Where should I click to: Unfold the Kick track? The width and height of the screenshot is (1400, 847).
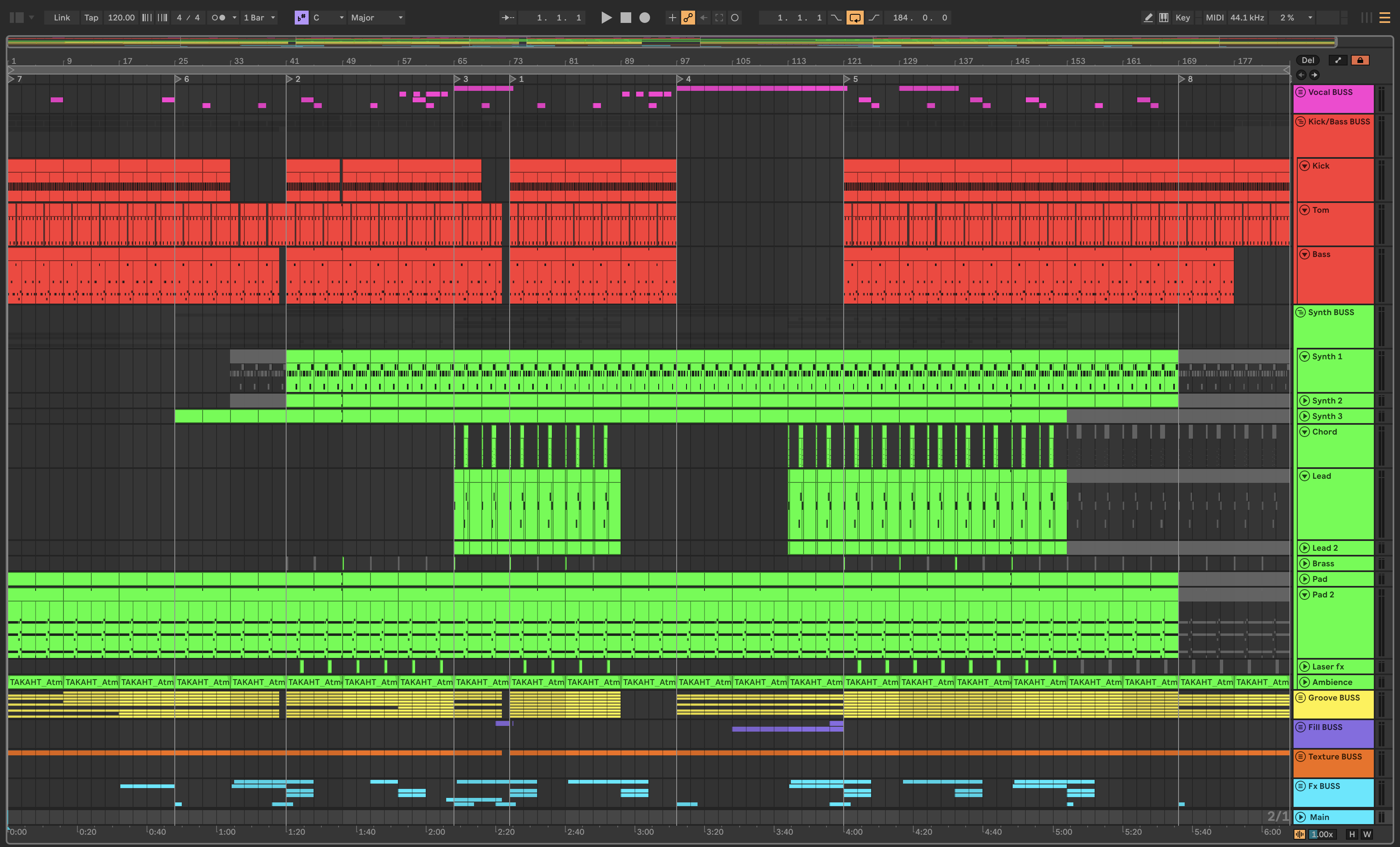pos(1305,166)
